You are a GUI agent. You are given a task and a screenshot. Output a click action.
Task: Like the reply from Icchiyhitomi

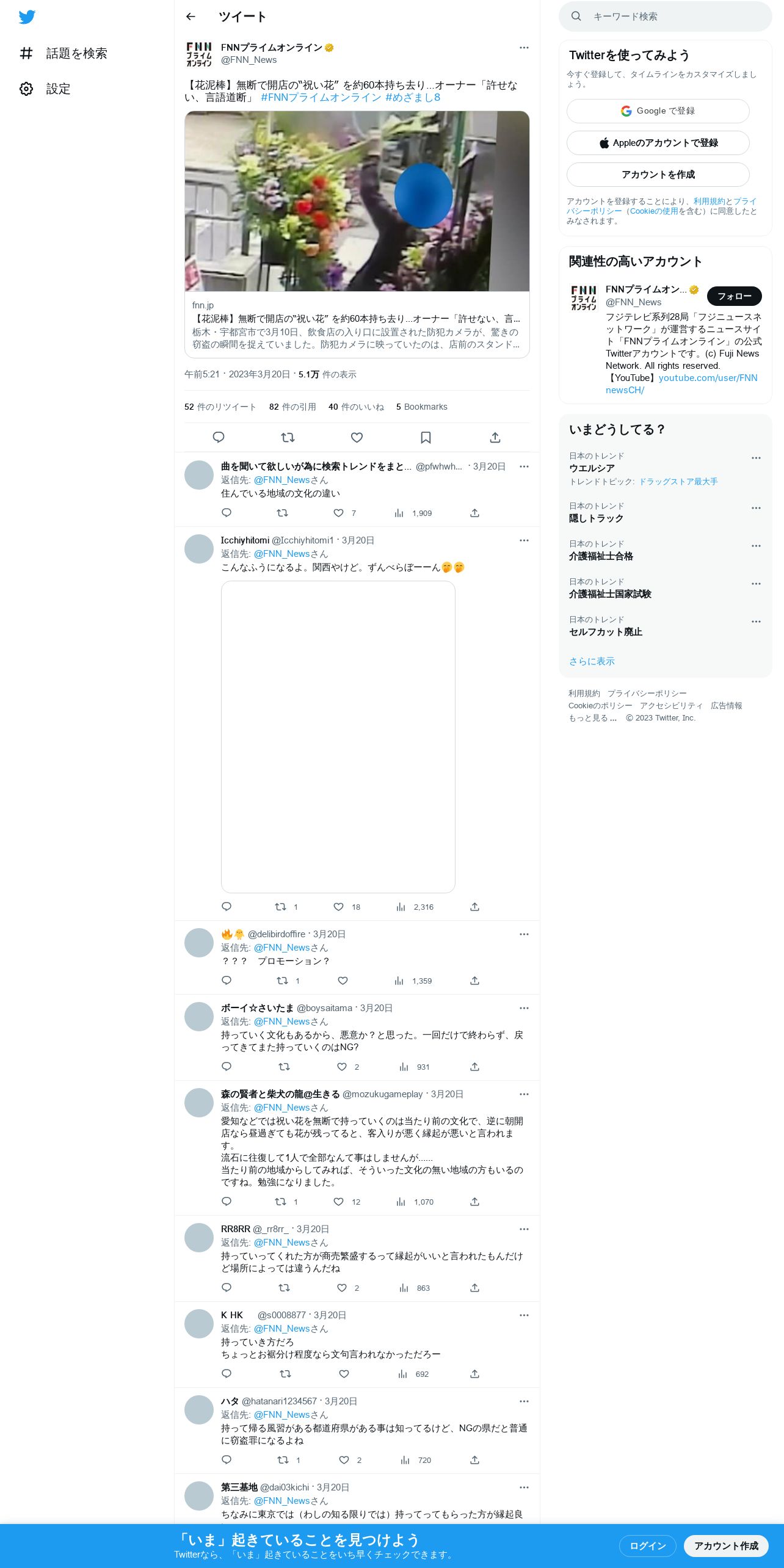click(x=339, y=907)
